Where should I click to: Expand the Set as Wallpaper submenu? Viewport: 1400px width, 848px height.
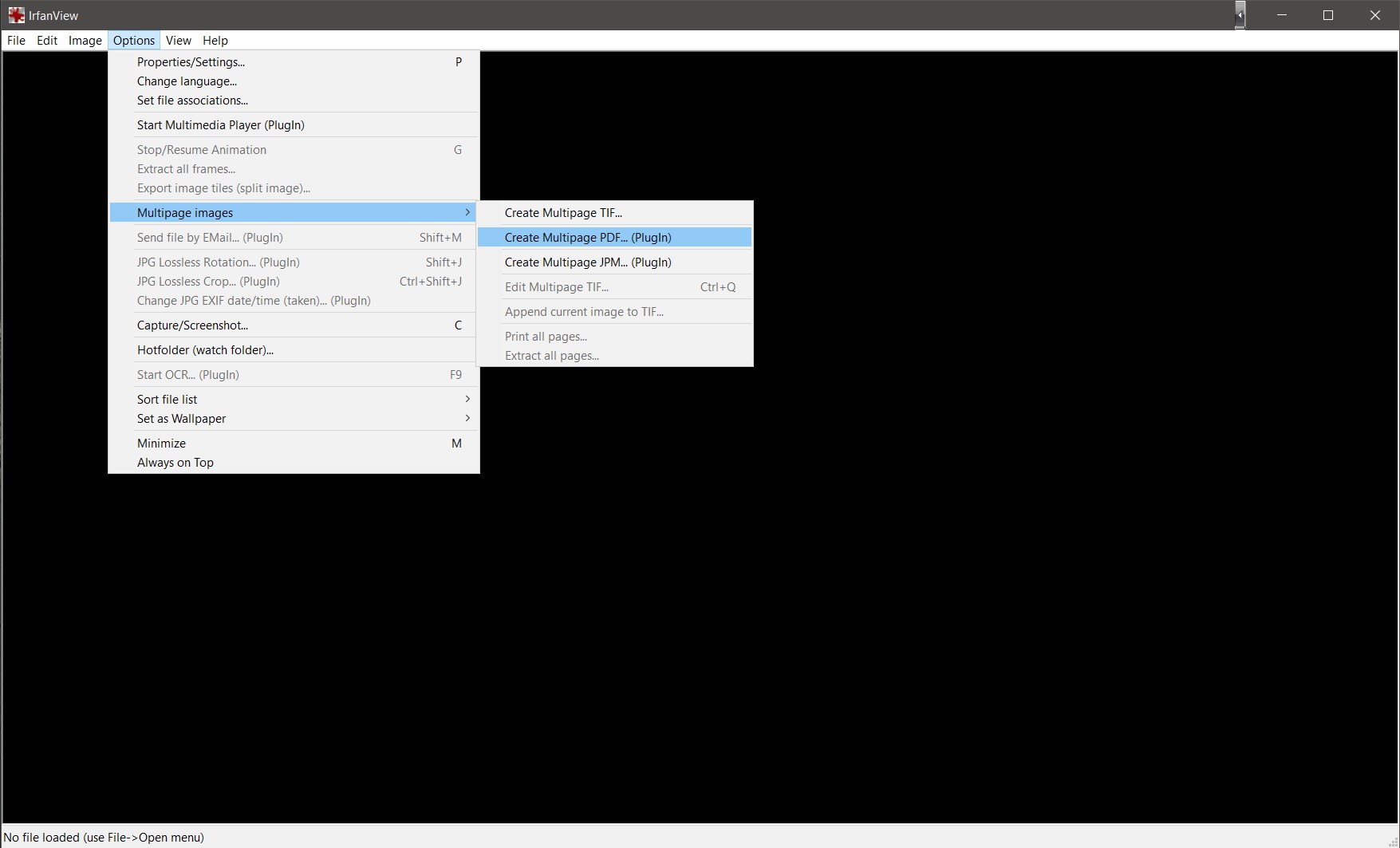pyautogui.click(x=294, y=419)
